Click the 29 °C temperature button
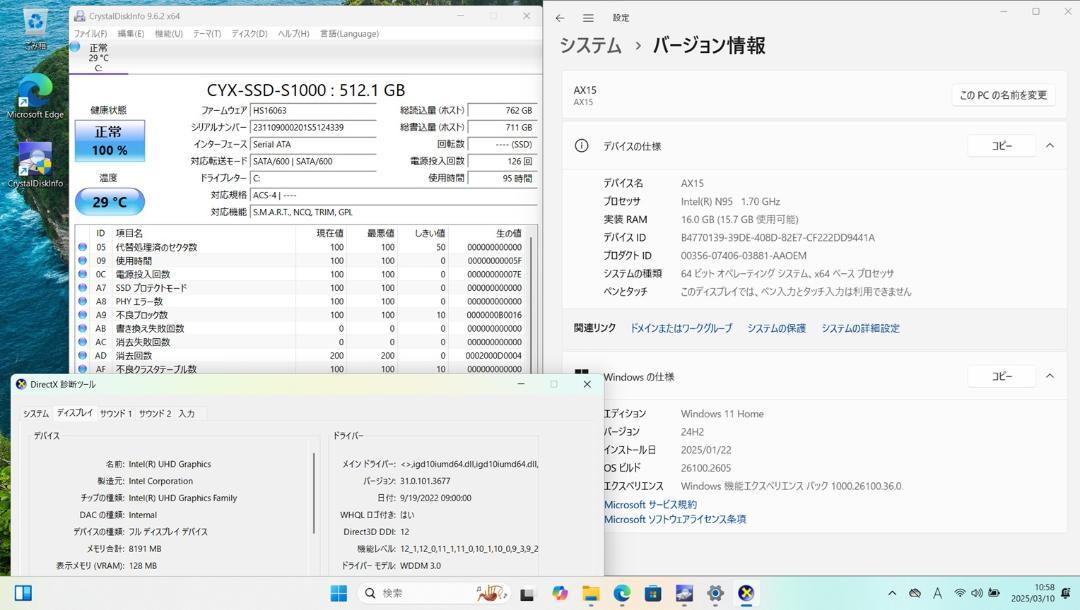 pyautogui.click(x=110, y=202)
